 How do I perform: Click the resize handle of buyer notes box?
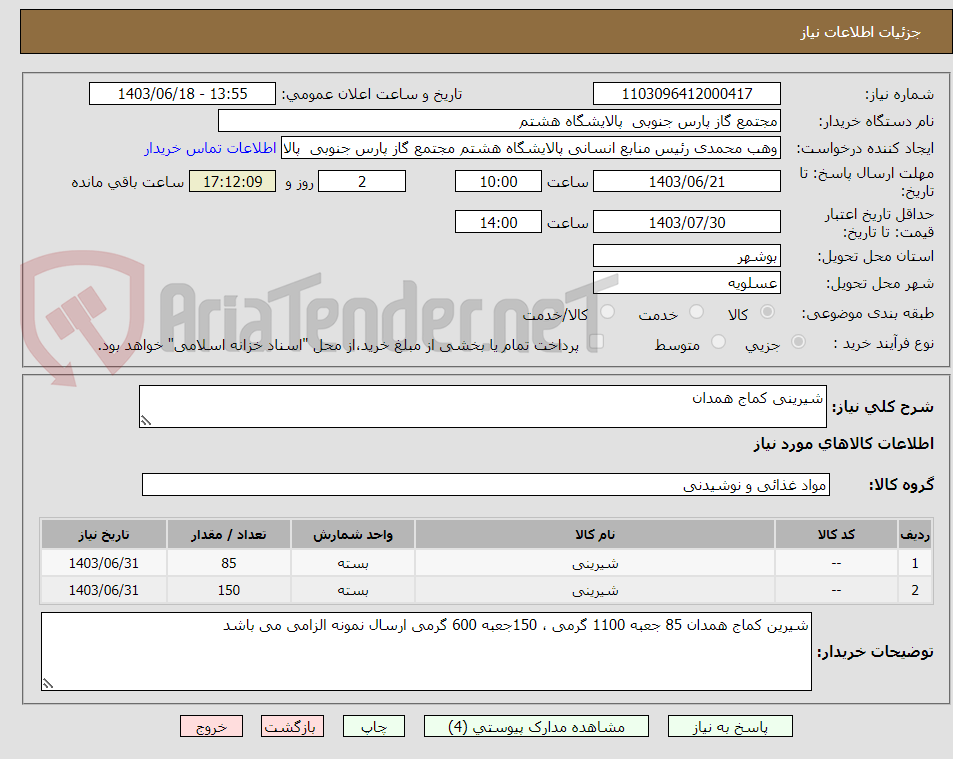48,683
